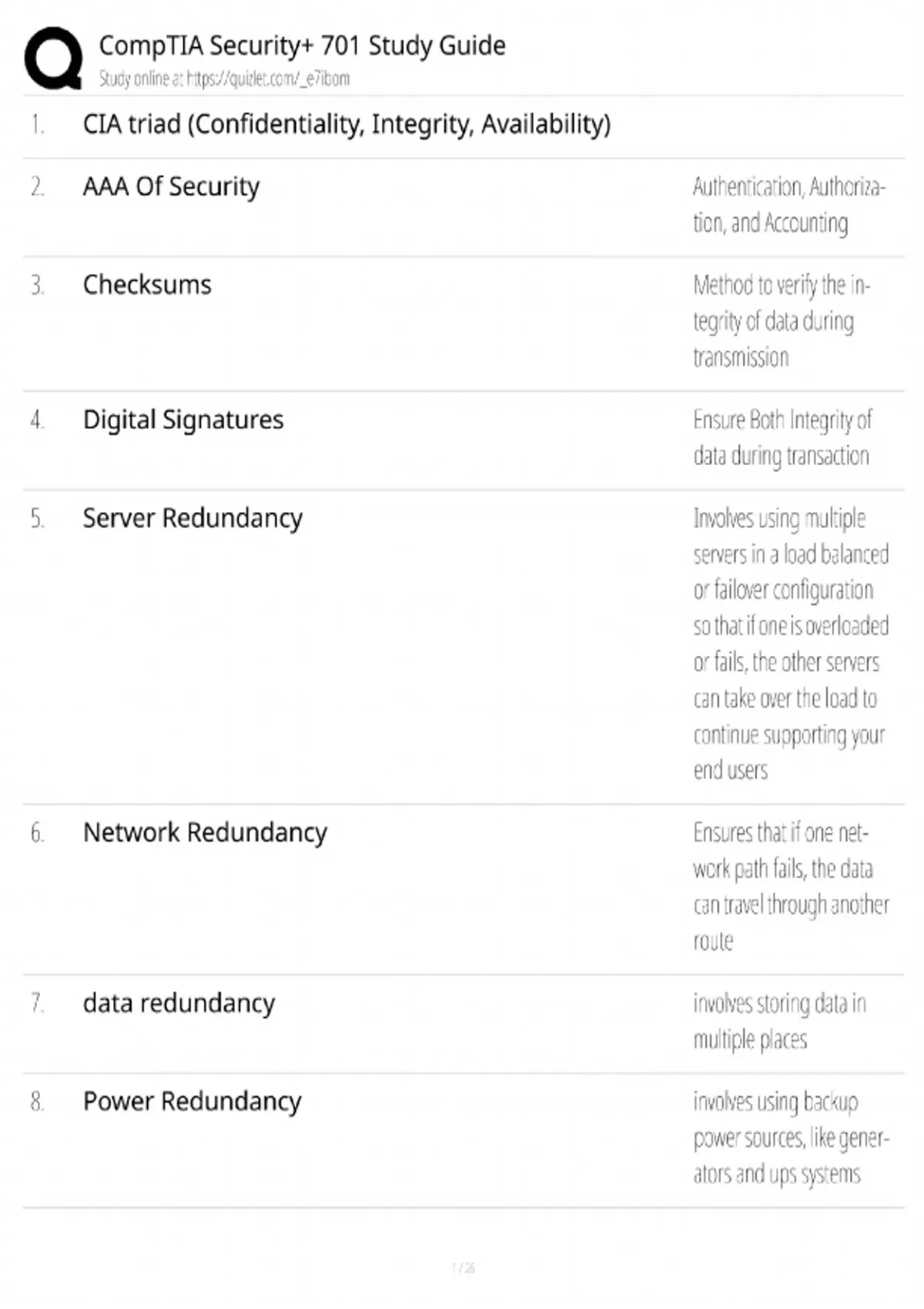The height and width of the screenshot is (1309, 924).
Task: Select the Network Redundancy definition text
Action: tap(790, 886)
